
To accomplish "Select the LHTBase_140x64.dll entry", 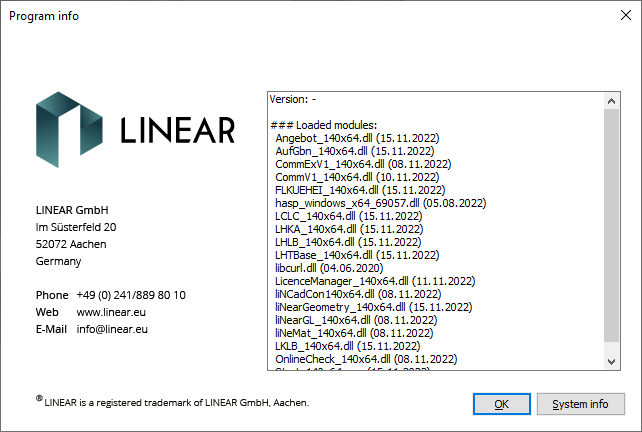I will click(357, 255).
